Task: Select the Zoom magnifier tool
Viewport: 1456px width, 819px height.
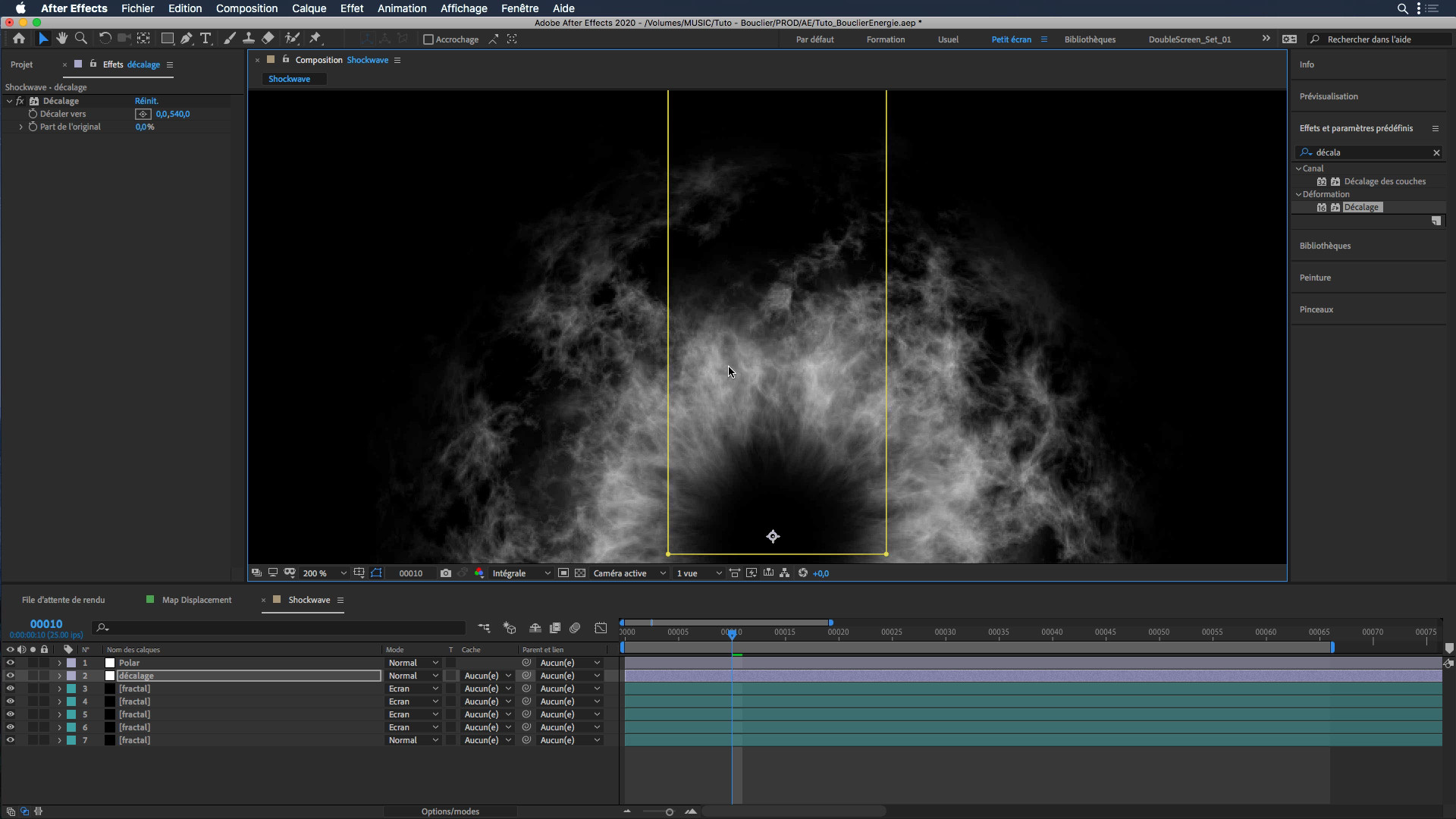Action: pyautogui.click(x=80, y=39)
